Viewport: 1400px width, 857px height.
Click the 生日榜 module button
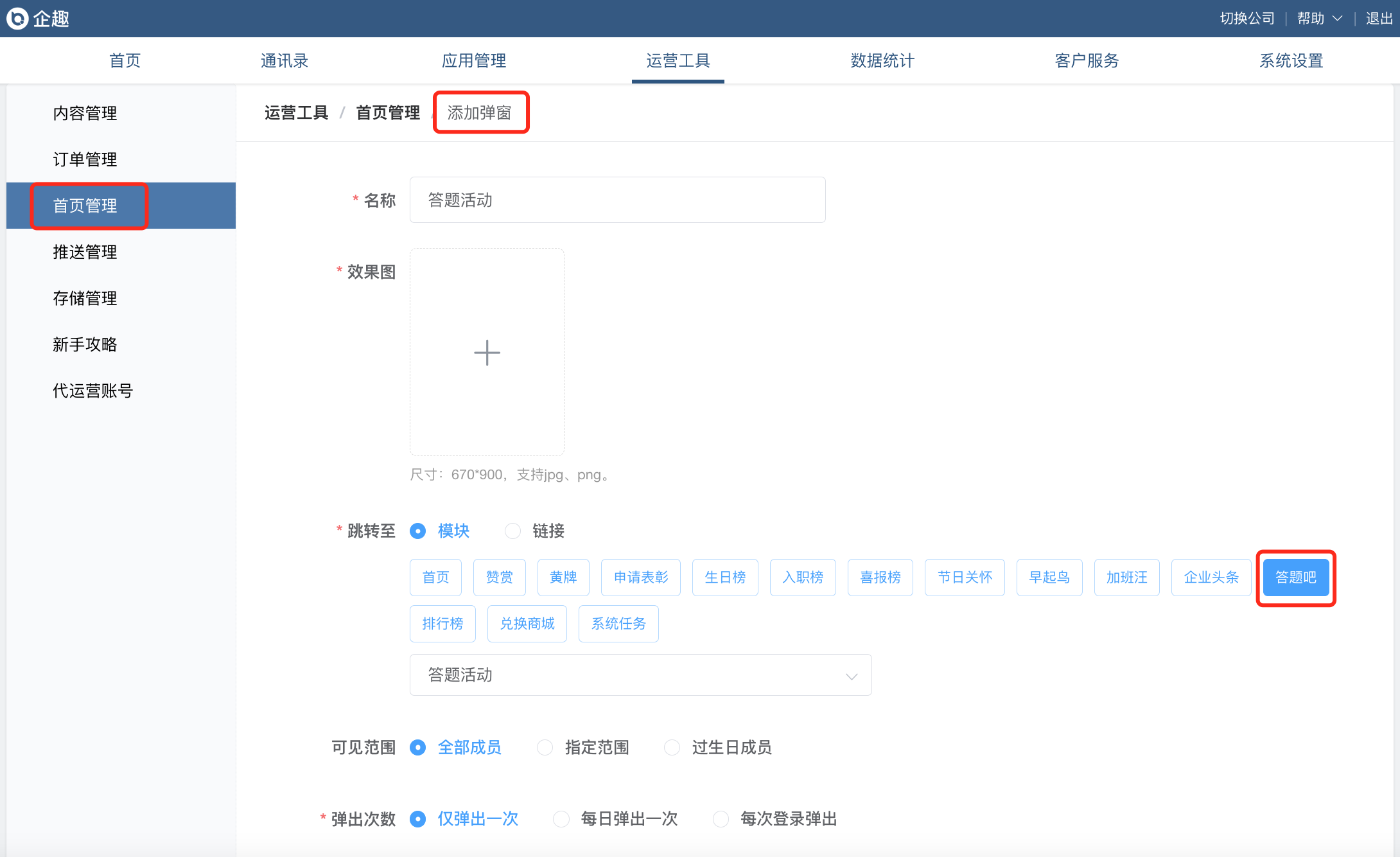coord(725,578)
